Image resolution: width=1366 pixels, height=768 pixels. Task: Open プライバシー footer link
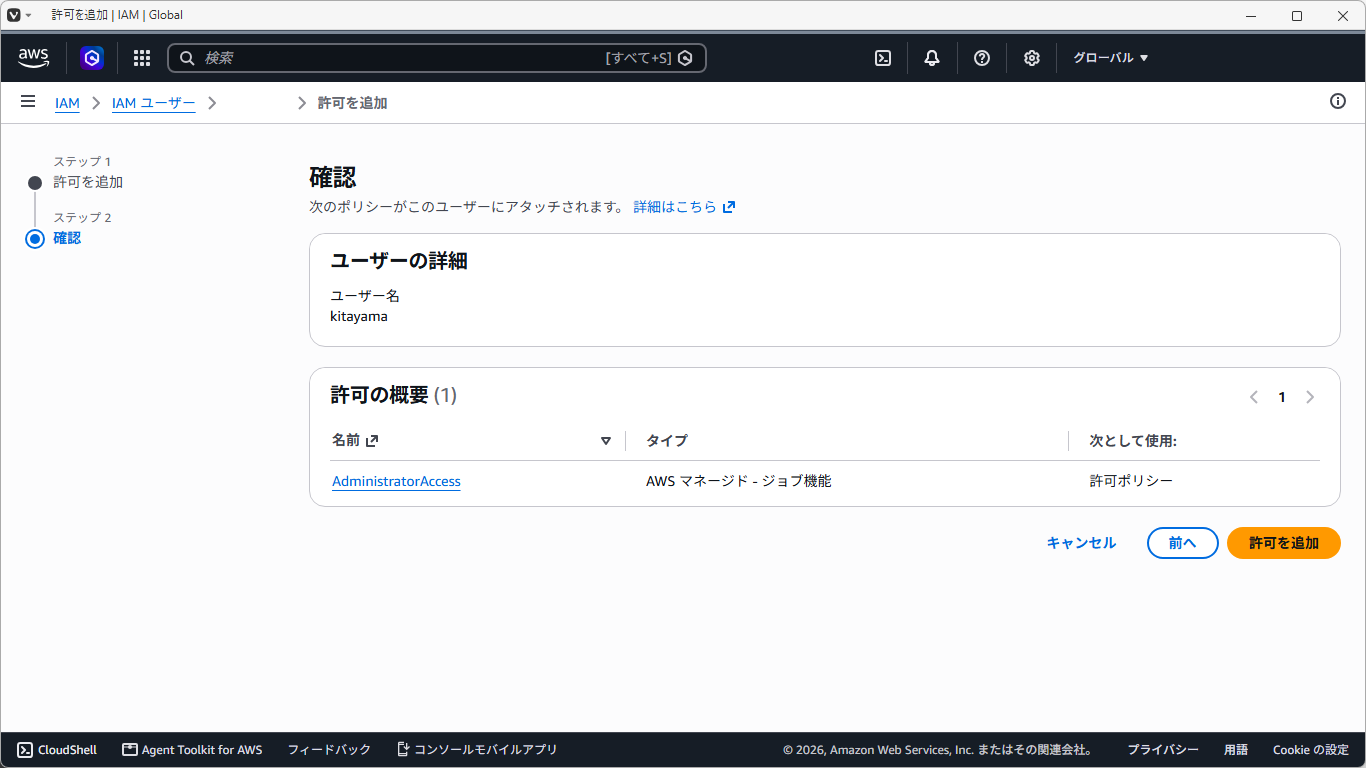point(1163,750)
